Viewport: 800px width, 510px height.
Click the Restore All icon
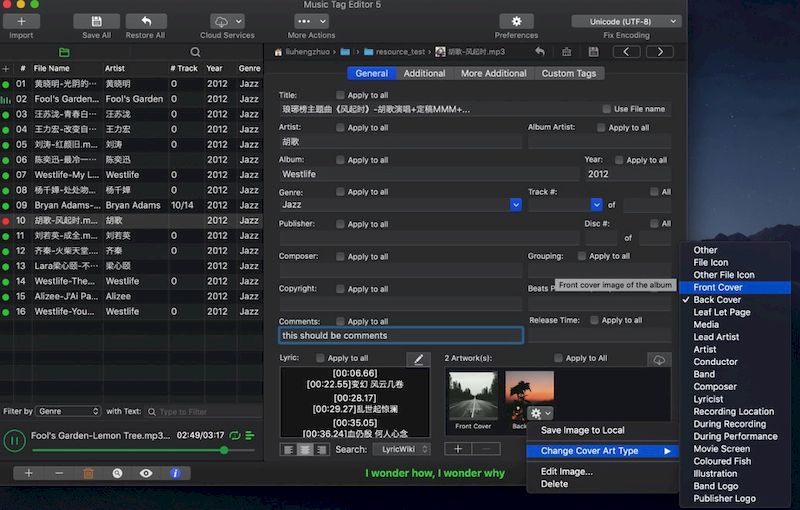tap(146, 21)
